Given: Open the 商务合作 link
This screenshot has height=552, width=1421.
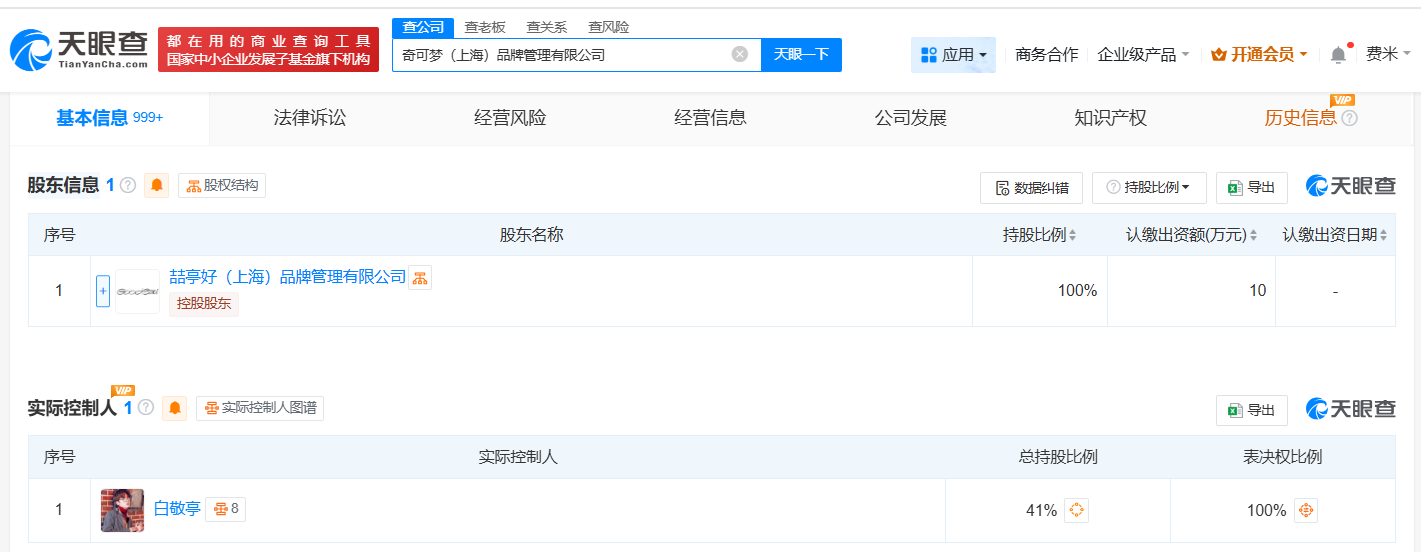Looking at the screenshot, I should tap(1046, 54).
